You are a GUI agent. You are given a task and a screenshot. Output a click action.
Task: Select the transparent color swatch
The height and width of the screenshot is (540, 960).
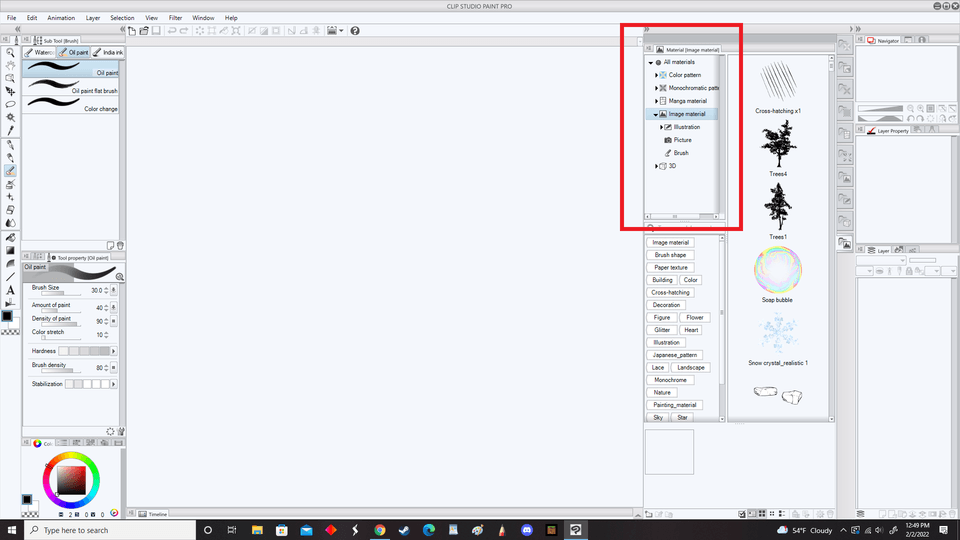coord(10,332)
